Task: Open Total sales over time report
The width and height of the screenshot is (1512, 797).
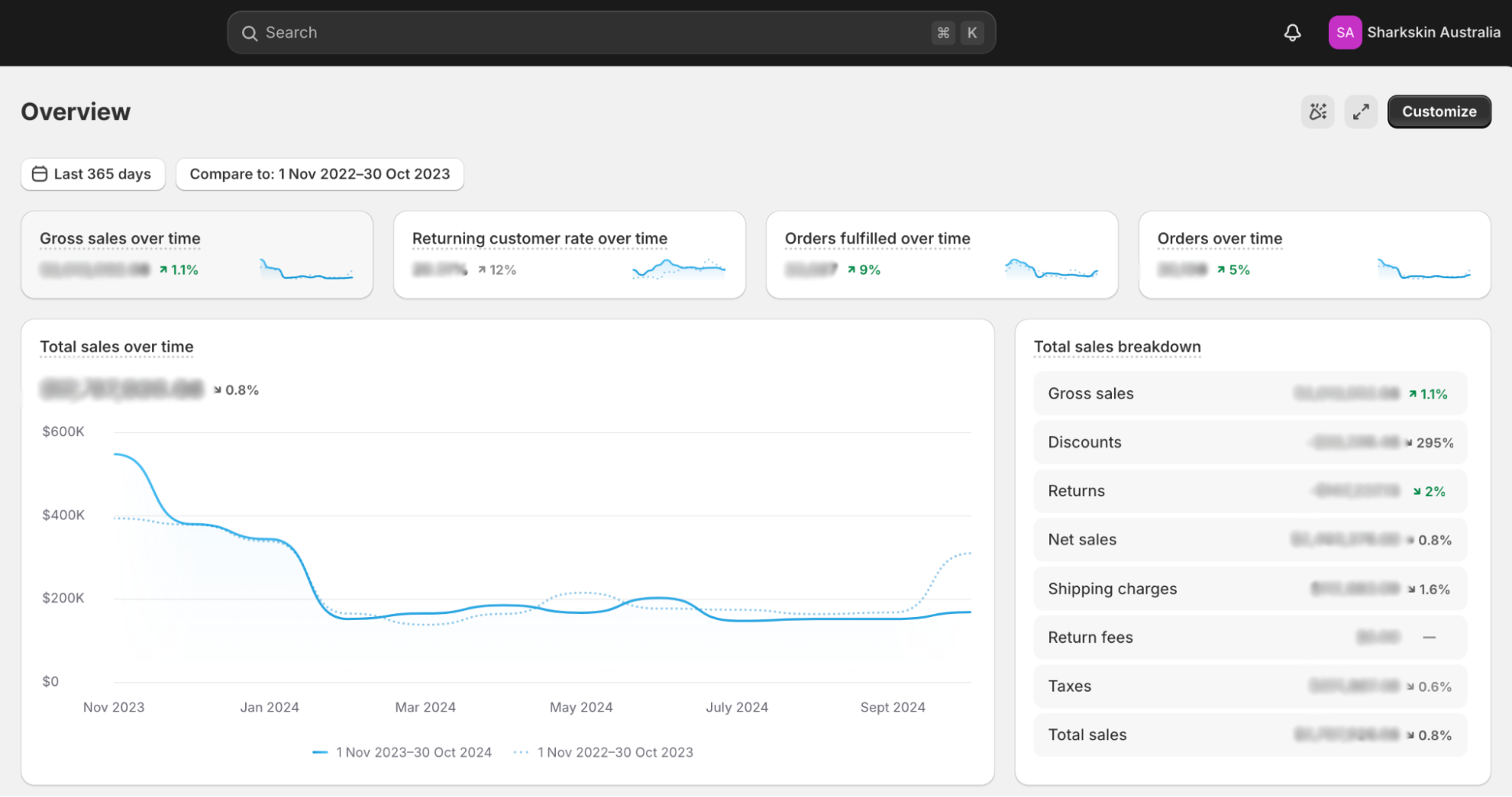Action: tap(116, 347)
